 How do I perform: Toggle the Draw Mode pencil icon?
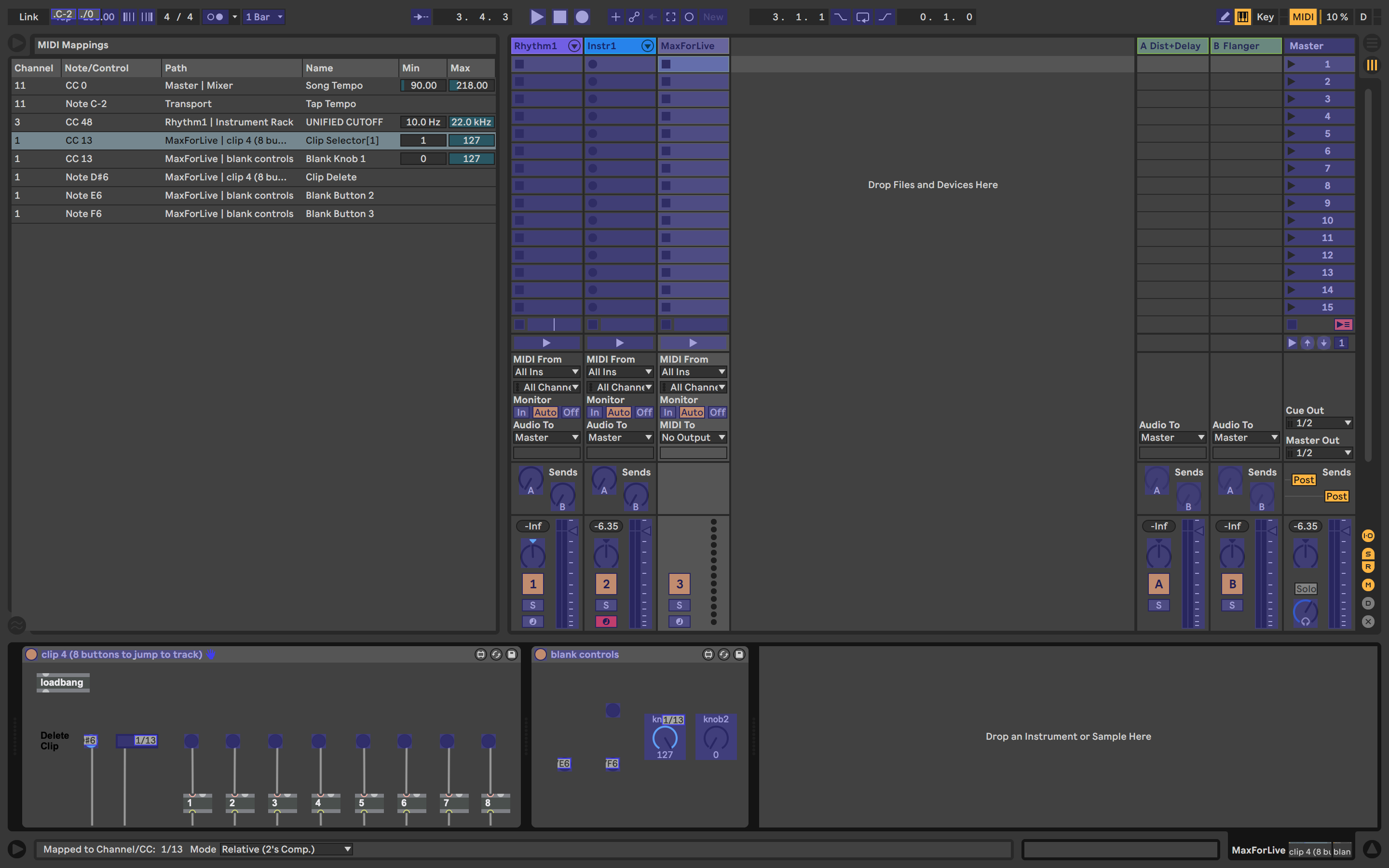click(x=1224, y=17)
